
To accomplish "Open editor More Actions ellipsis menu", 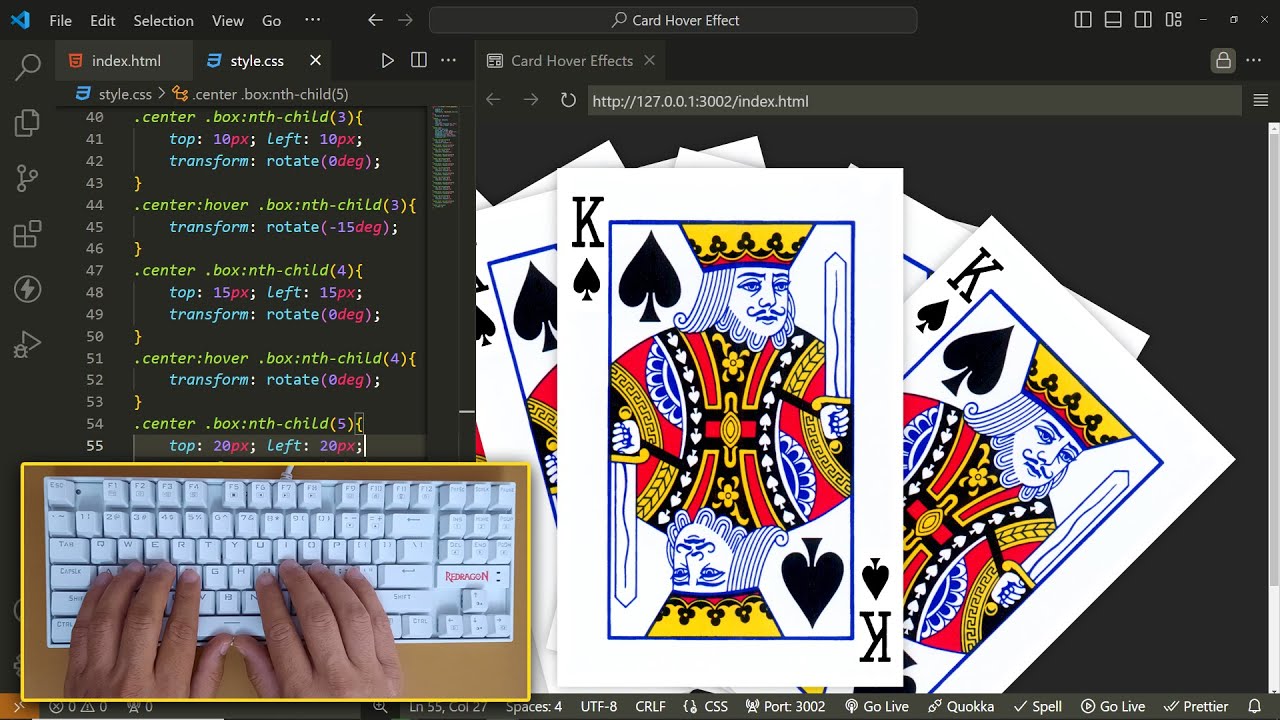I will (449, 61).
